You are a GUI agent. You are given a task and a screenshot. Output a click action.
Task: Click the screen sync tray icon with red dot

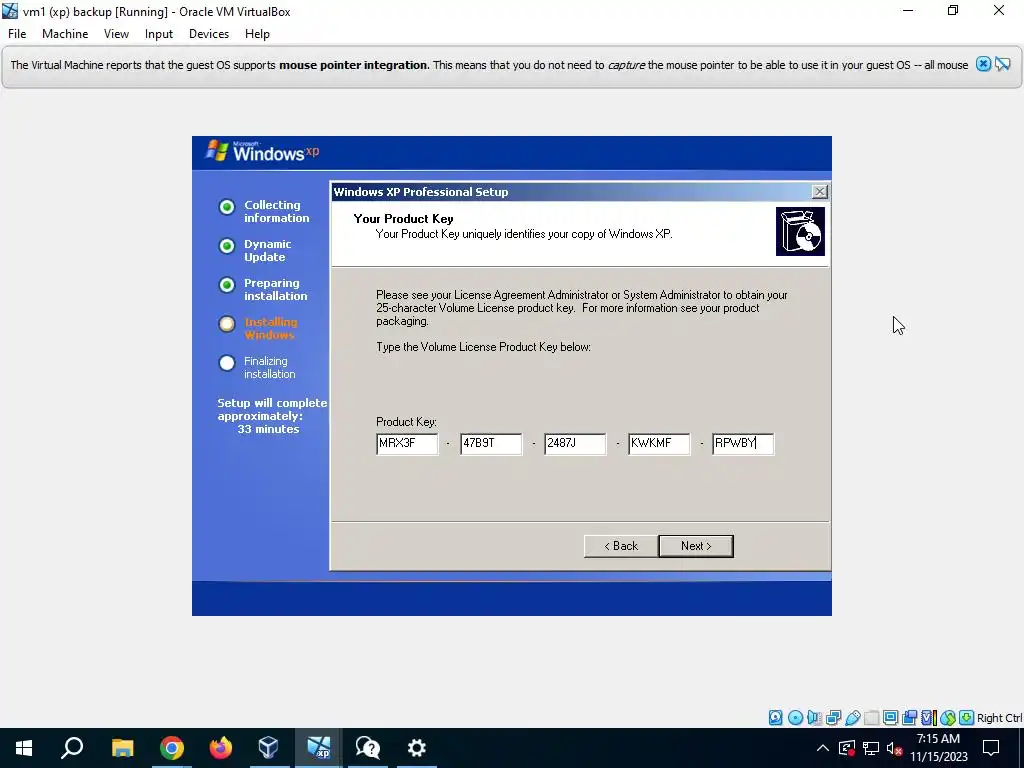pyautogui.click(x=846, y=748)
